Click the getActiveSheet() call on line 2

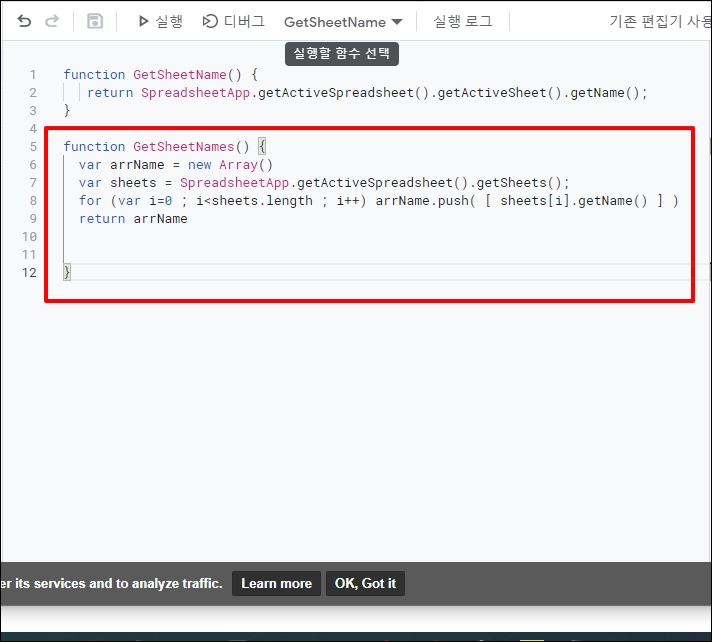[499, 93]
